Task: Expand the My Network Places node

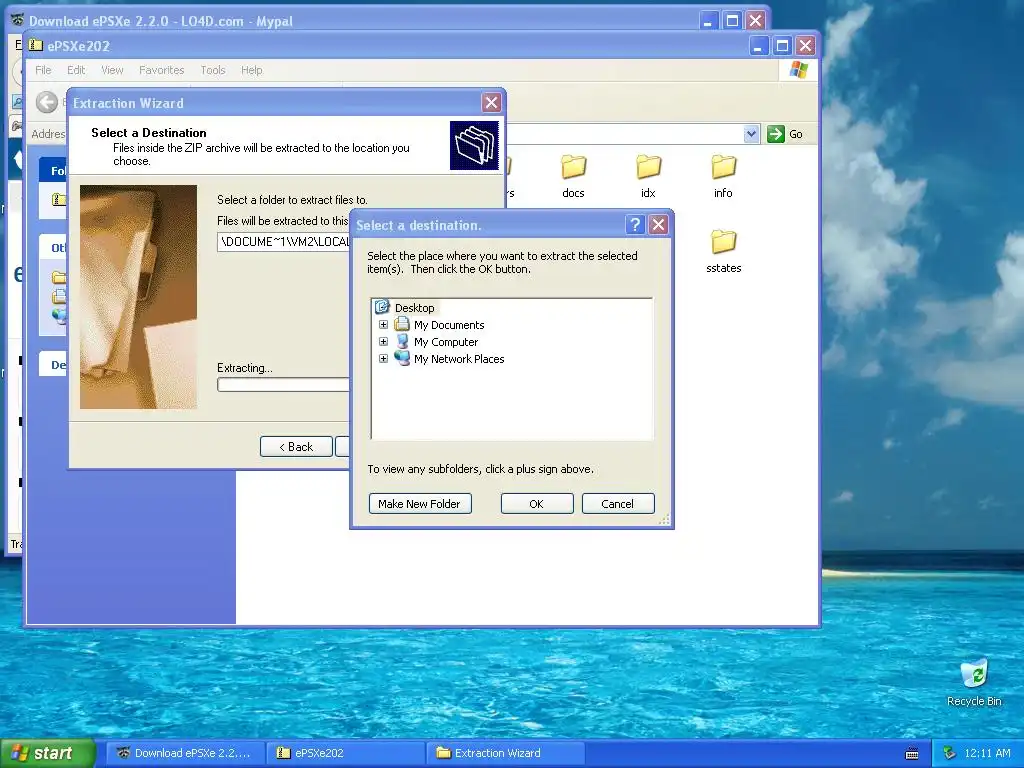Action: tap(383, 359)
